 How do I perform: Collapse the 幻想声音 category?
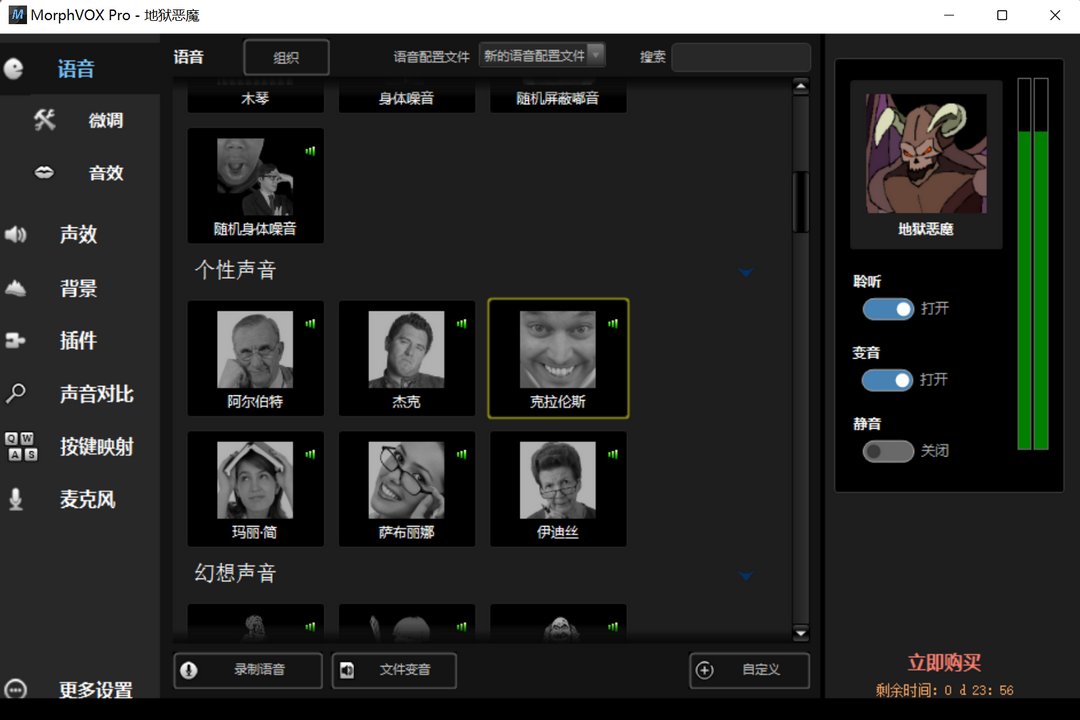(x=745, y=575)
